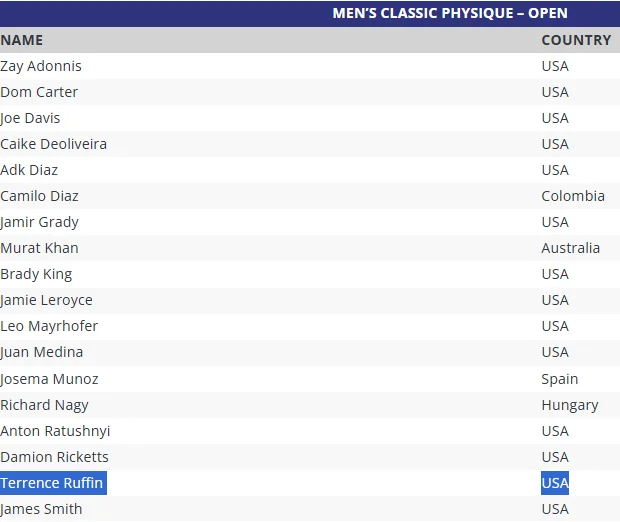Select the Caike Deoliveira row name
The height and width of the screenshot is (522, 620).
(x=54, y=144)
